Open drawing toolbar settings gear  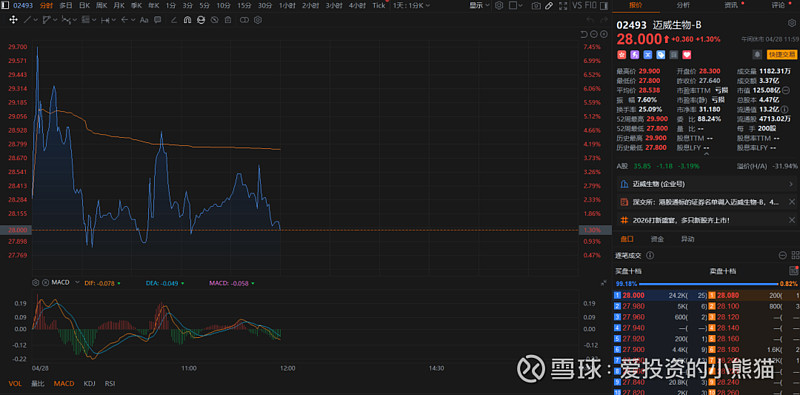coord(258,20)
